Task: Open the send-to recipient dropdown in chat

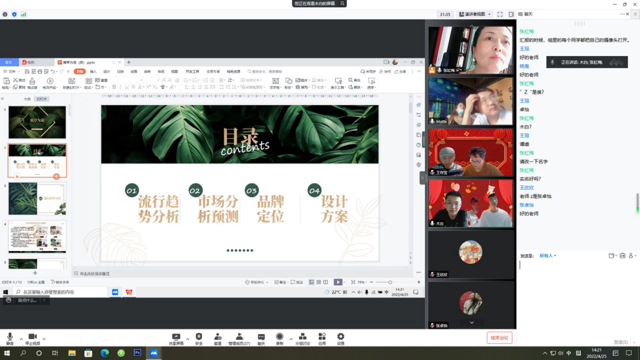Action: coord(548,256)
